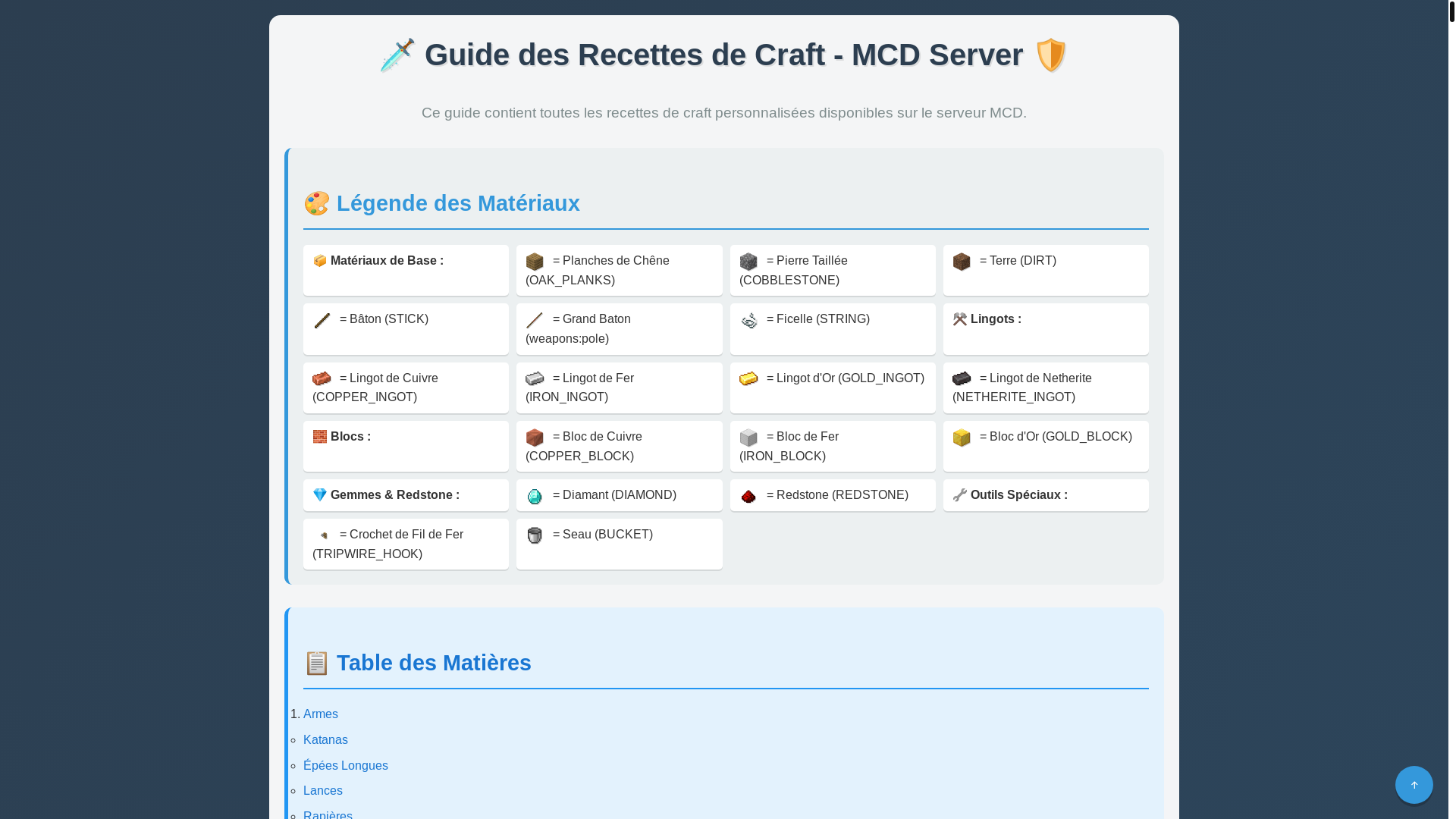The width and height of the screenshot is (1456, 819).
Task: Click the Grand Baton pole icon
Action: click(x=535, y=320)
